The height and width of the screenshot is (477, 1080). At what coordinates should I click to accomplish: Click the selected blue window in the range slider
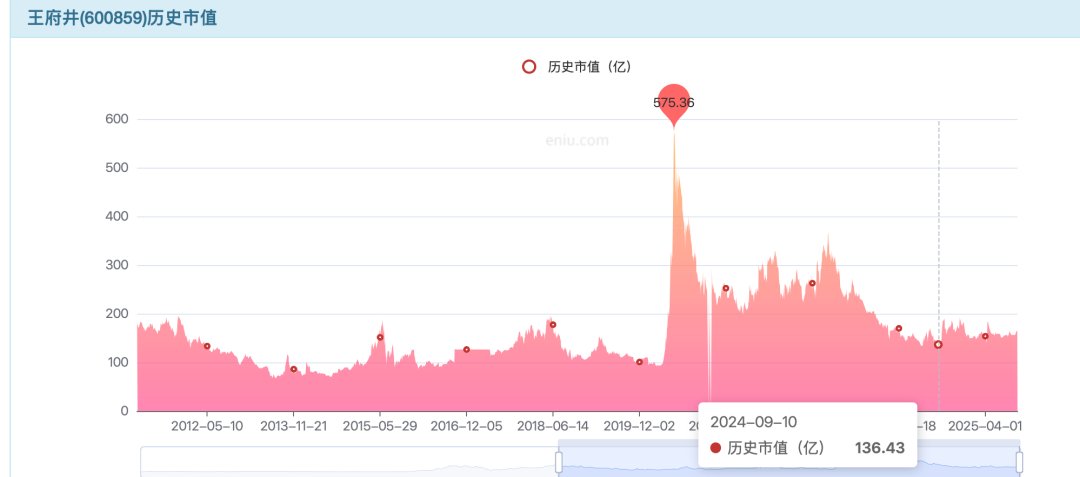coord(789,458)
